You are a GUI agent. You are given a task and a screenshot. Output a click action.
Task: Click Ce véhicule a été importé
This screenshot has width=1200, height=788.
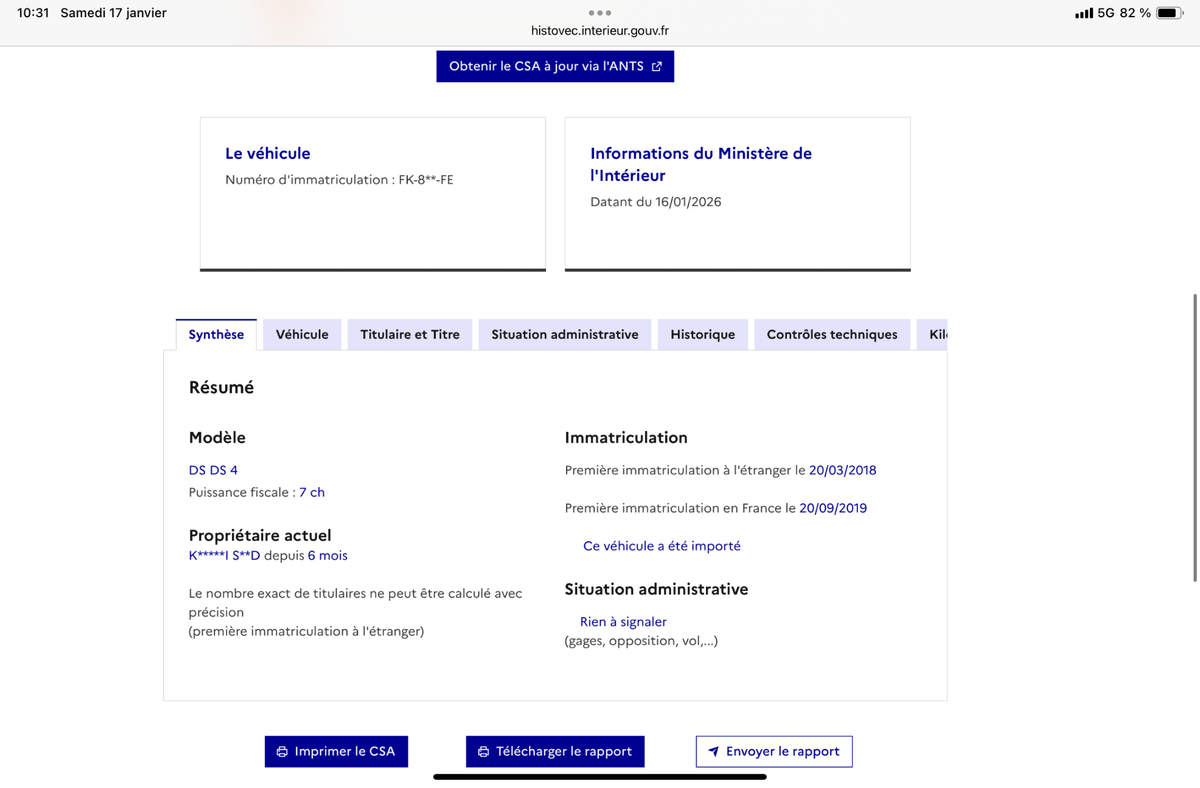click(662, 546)
